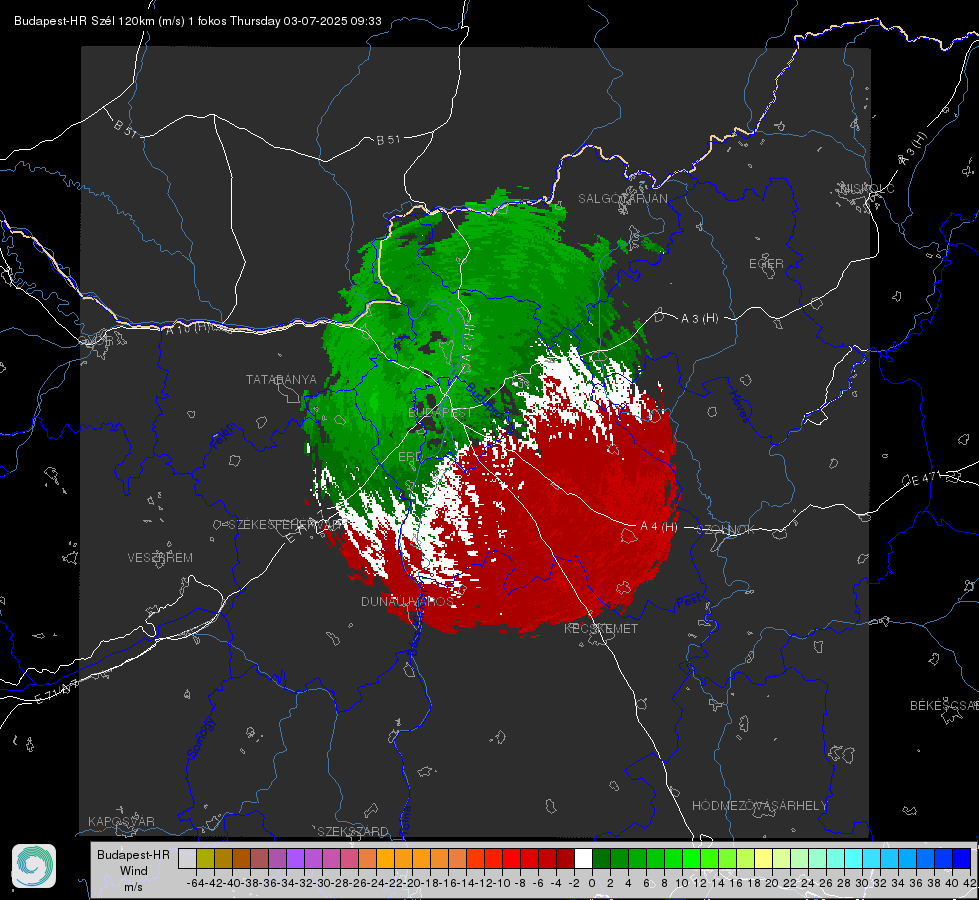Click the BÉKÉSCSABA city label
The width and height of the screenshot is (979, 900).
944,706
